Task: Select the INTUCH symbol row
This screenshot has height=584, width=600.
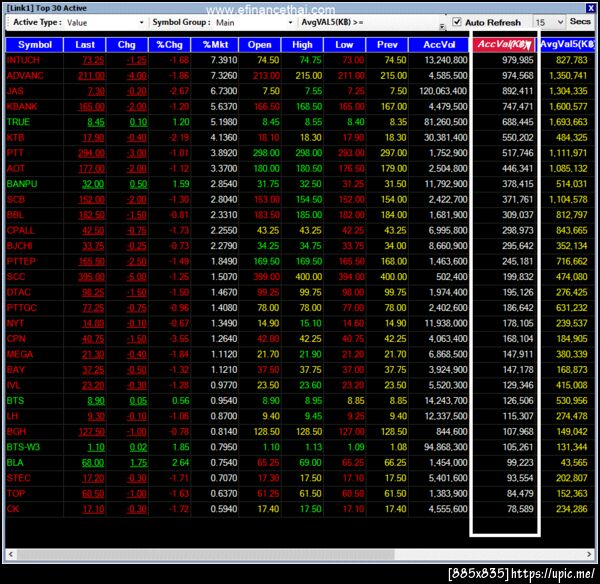Action: [300, 60]
